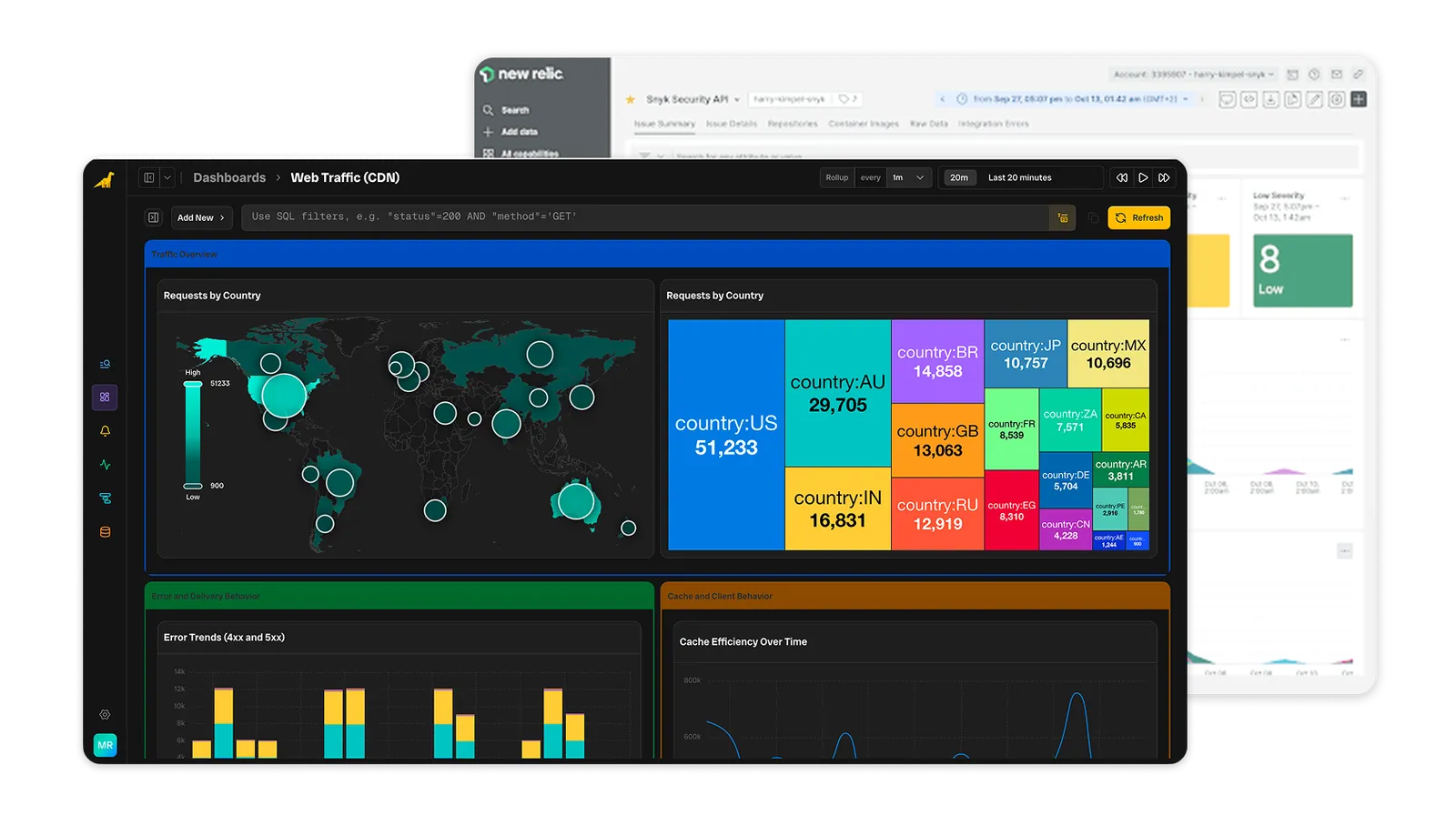Collapse the Traffic Overview section header

tap(657, 254)
